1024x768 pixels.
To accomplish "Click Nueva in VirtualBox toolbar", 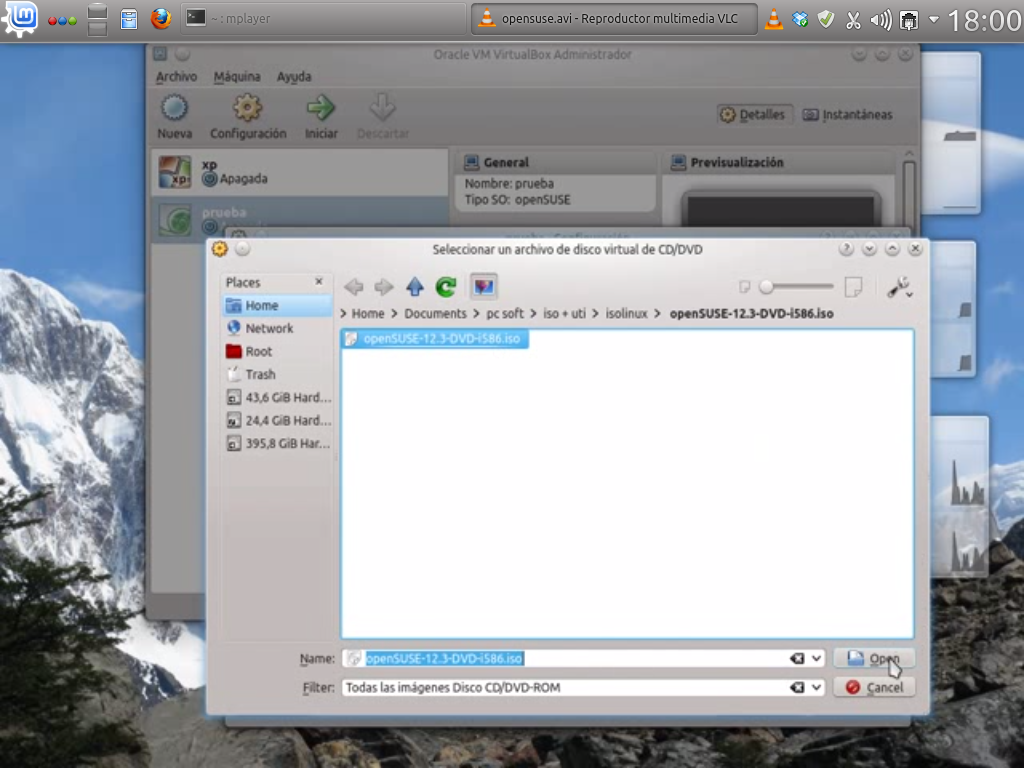I will [174, 116].
